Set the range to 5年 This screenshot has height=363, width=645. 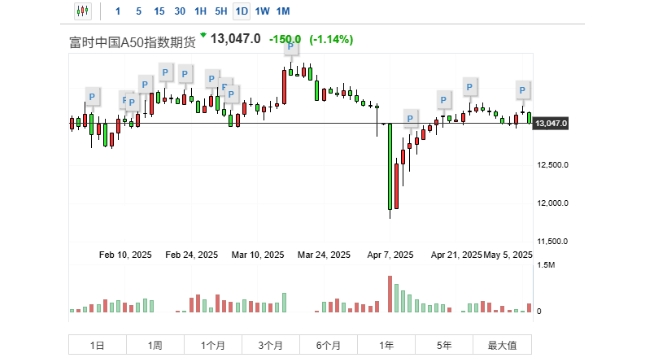[x=444, y=345]
